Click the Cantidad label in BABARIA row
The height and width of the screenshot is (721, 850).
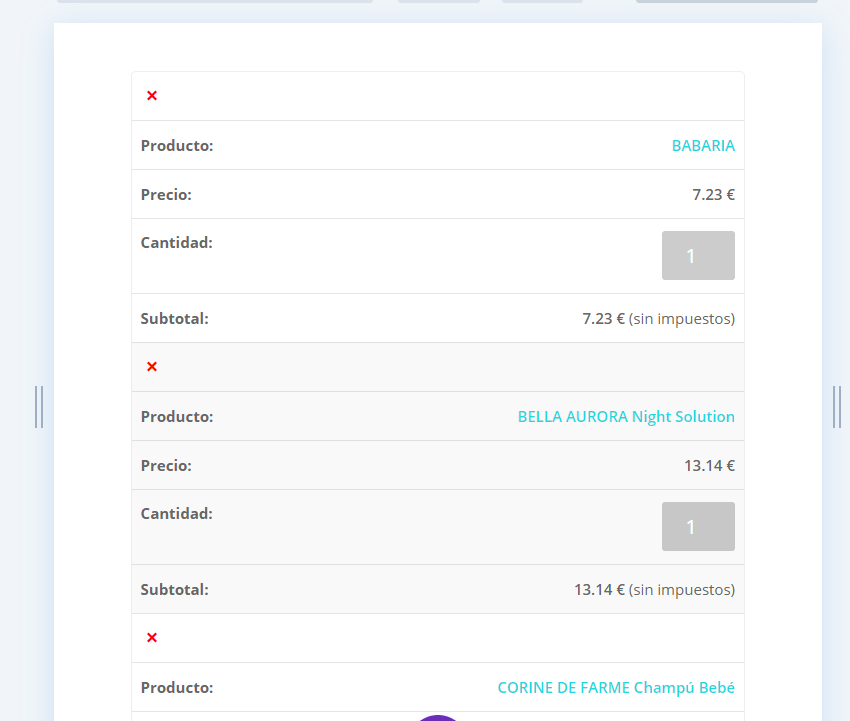click(x=177, y=243)
